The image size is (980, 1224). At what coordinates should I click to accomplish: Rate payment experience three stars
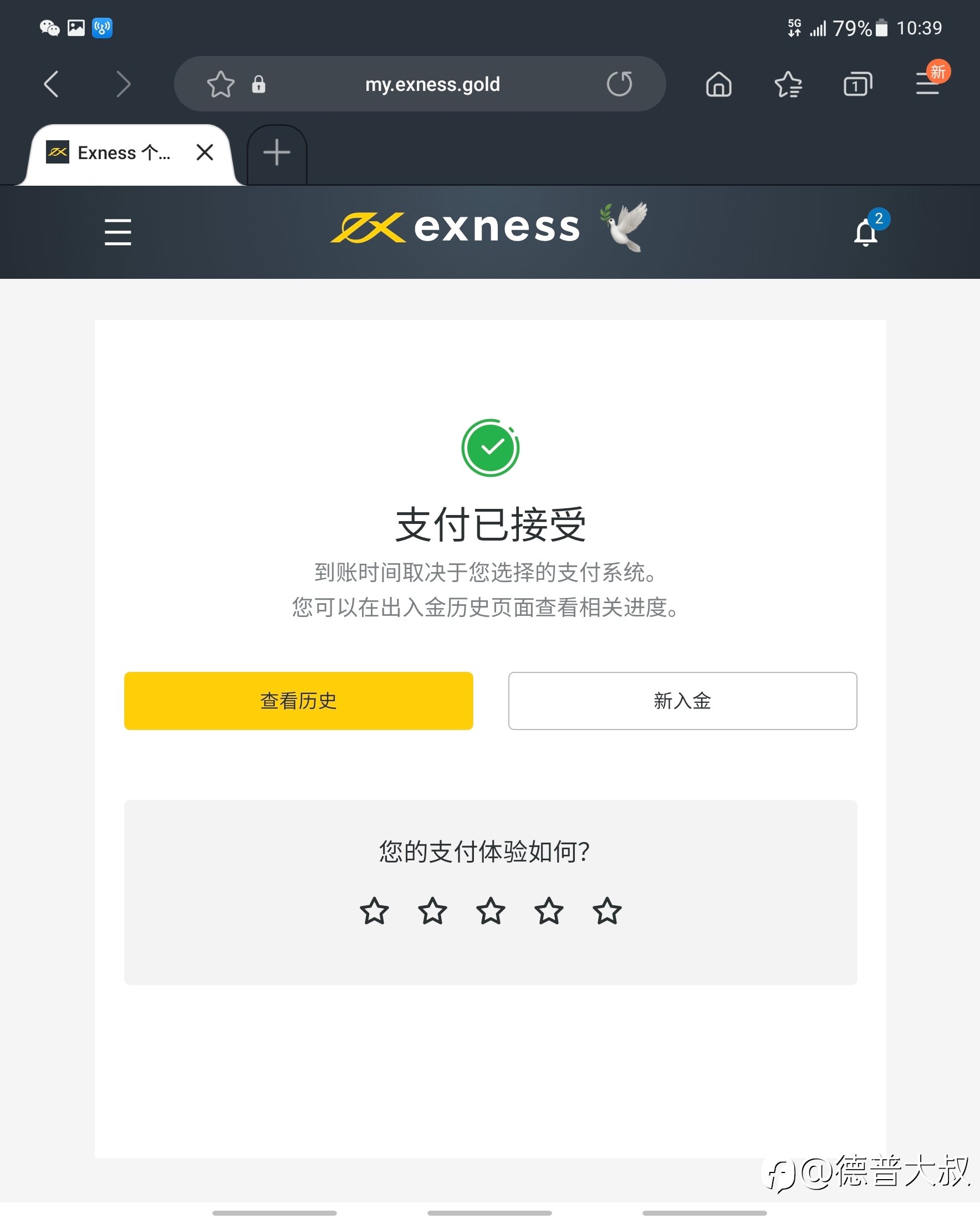[x=491, y=911]
